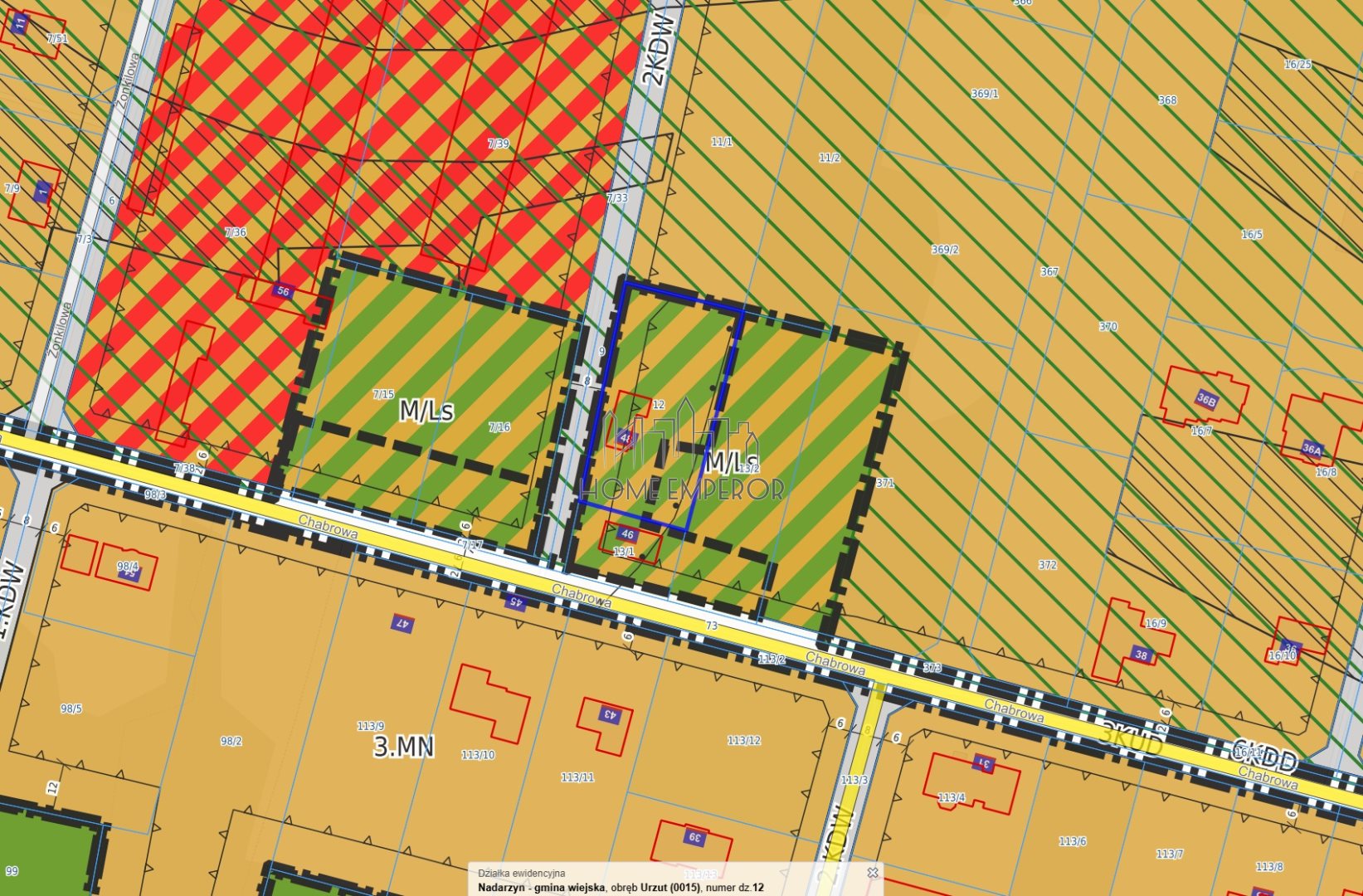Click the M/Ls label near parcel 7/15
1363x896 pixels.
click(x=426, y=410)
